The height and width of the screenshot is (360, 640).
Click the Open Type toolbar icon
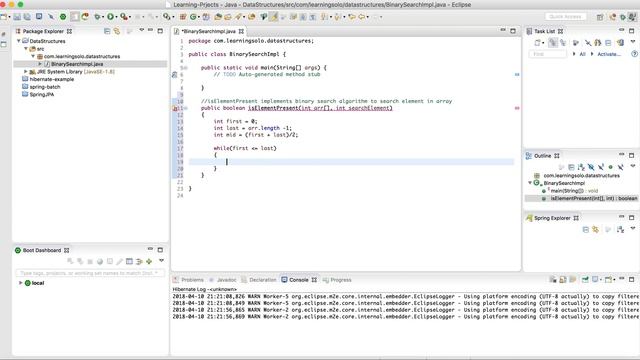pyautogui.click(x=218, y=17)
